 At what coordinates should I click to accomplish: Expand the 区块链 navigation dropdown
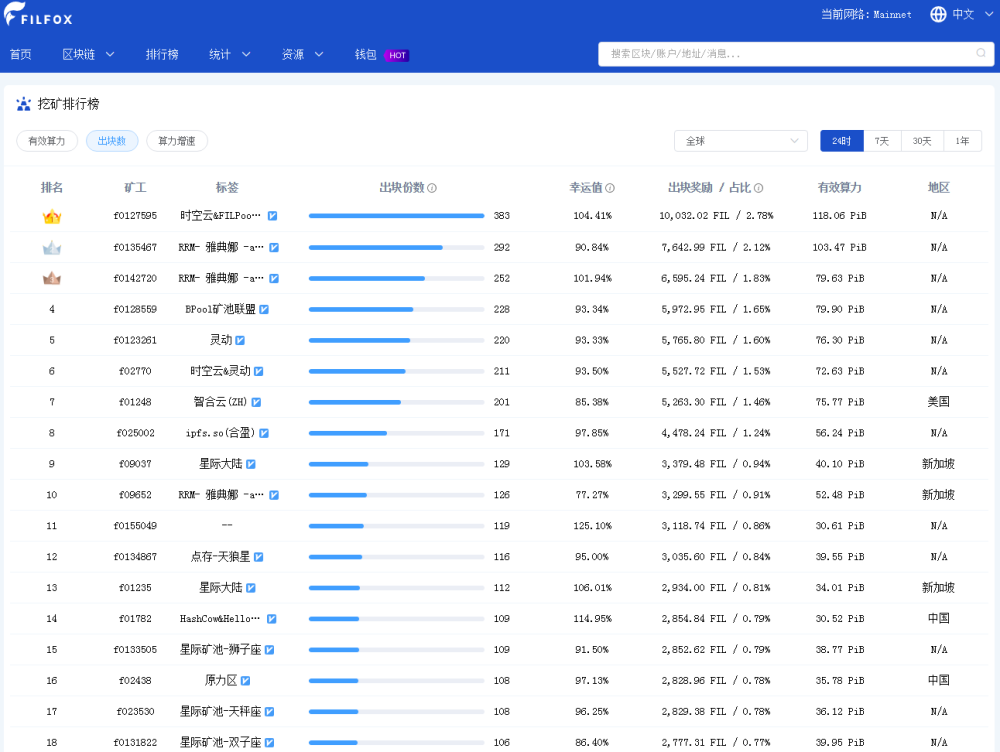tap(87, 54)
